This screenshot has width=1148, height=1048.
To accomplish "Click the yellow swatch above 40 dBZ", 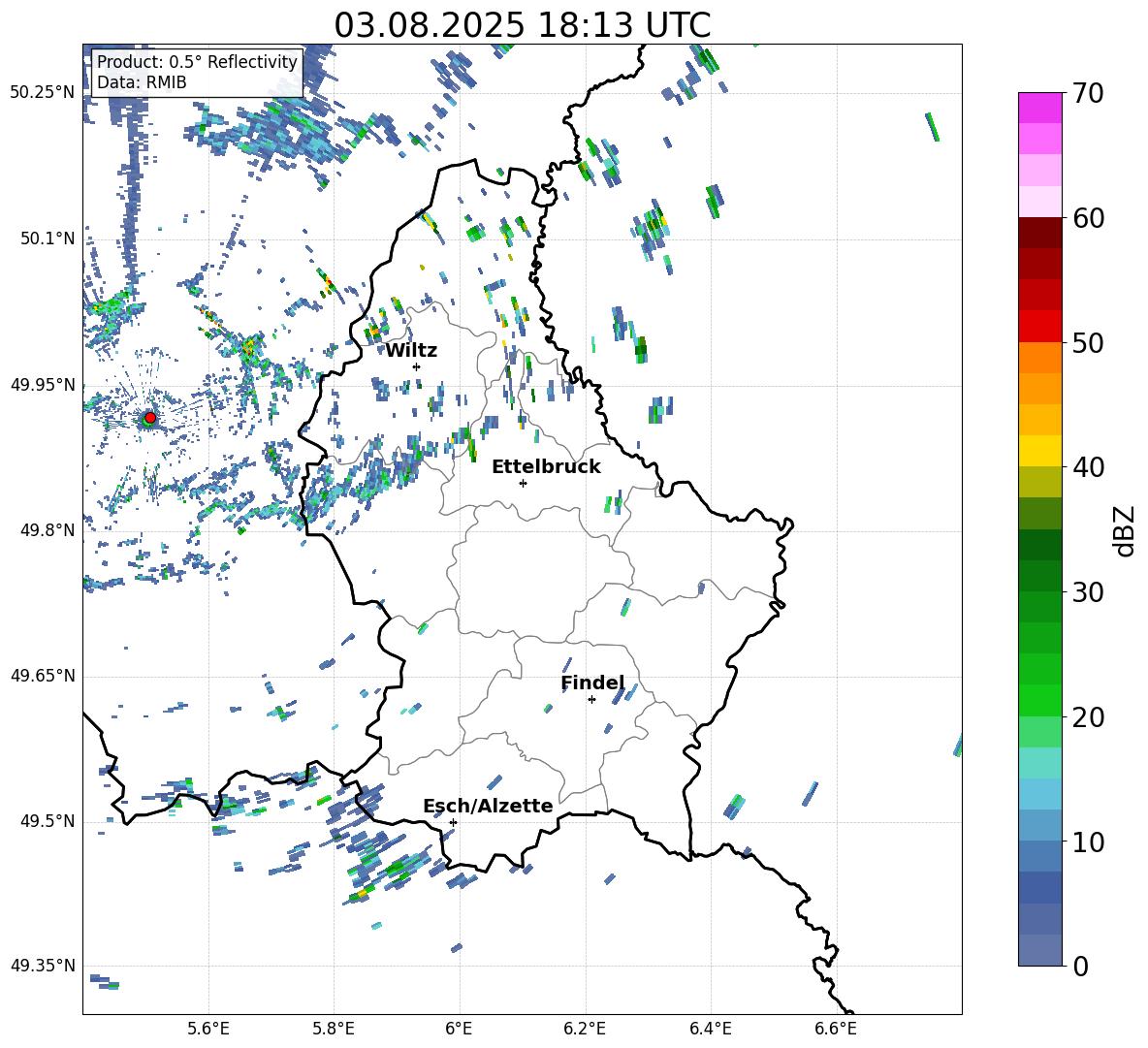I will [x=1039, y=451].
